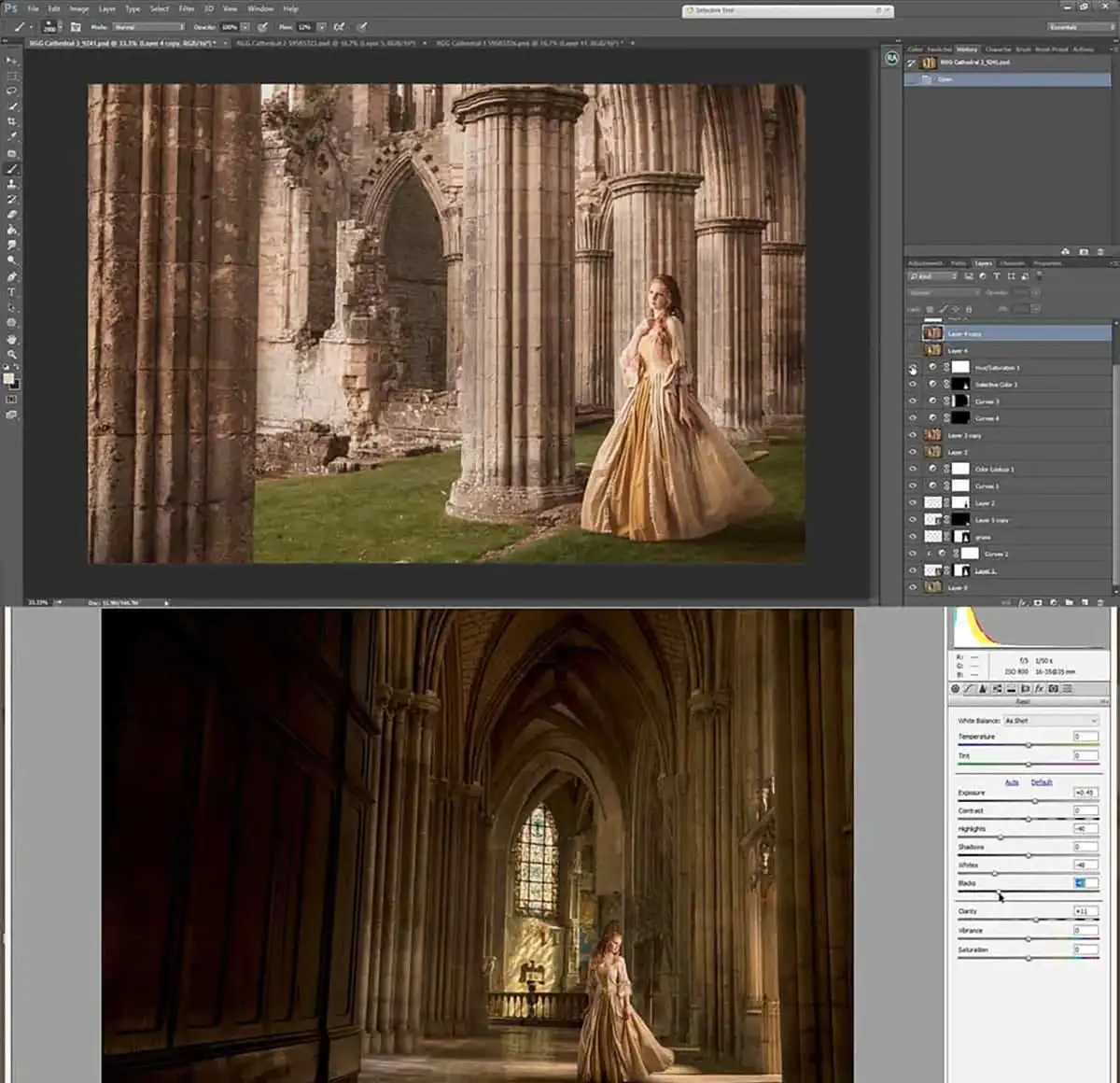Open the Window menu
The image size is (1120, 1083).
coord(260,8)
